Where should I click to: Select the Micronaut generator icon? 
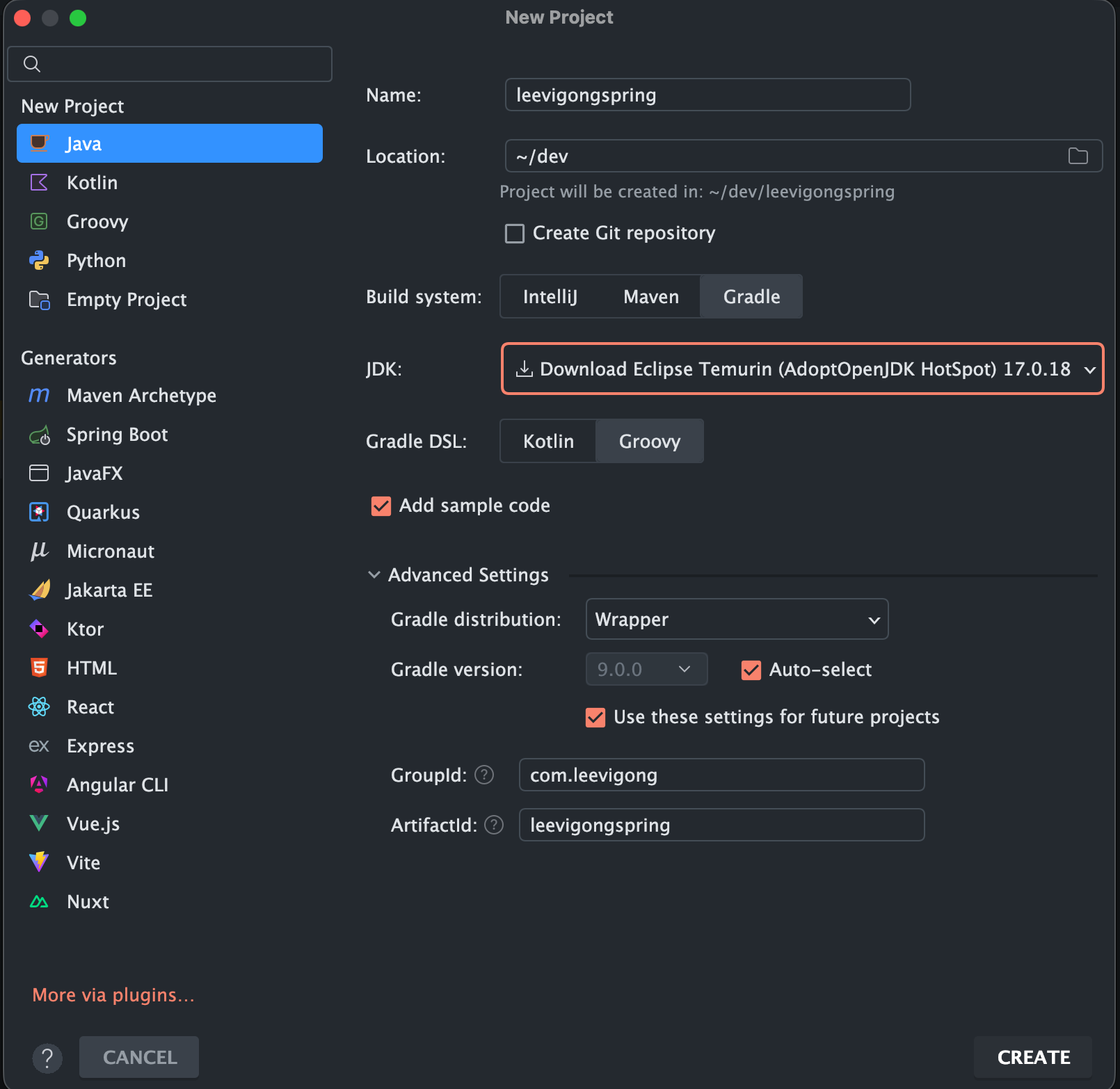[39, 551]
